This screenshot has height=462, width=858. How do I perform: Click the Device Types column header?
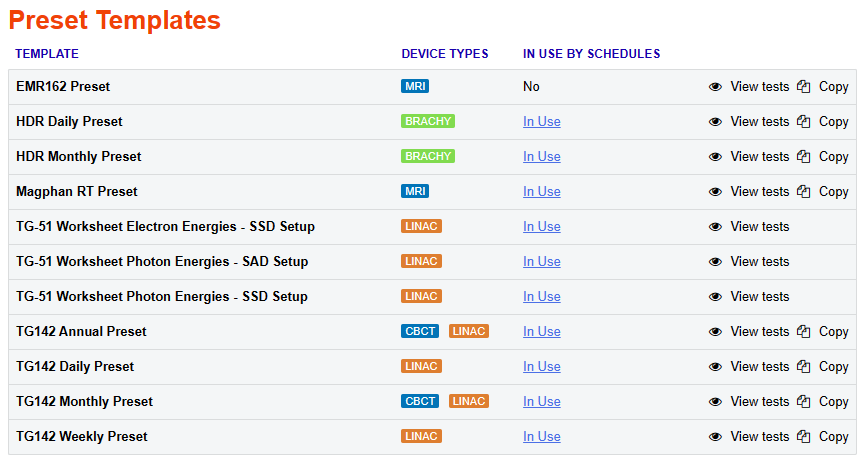445,54
